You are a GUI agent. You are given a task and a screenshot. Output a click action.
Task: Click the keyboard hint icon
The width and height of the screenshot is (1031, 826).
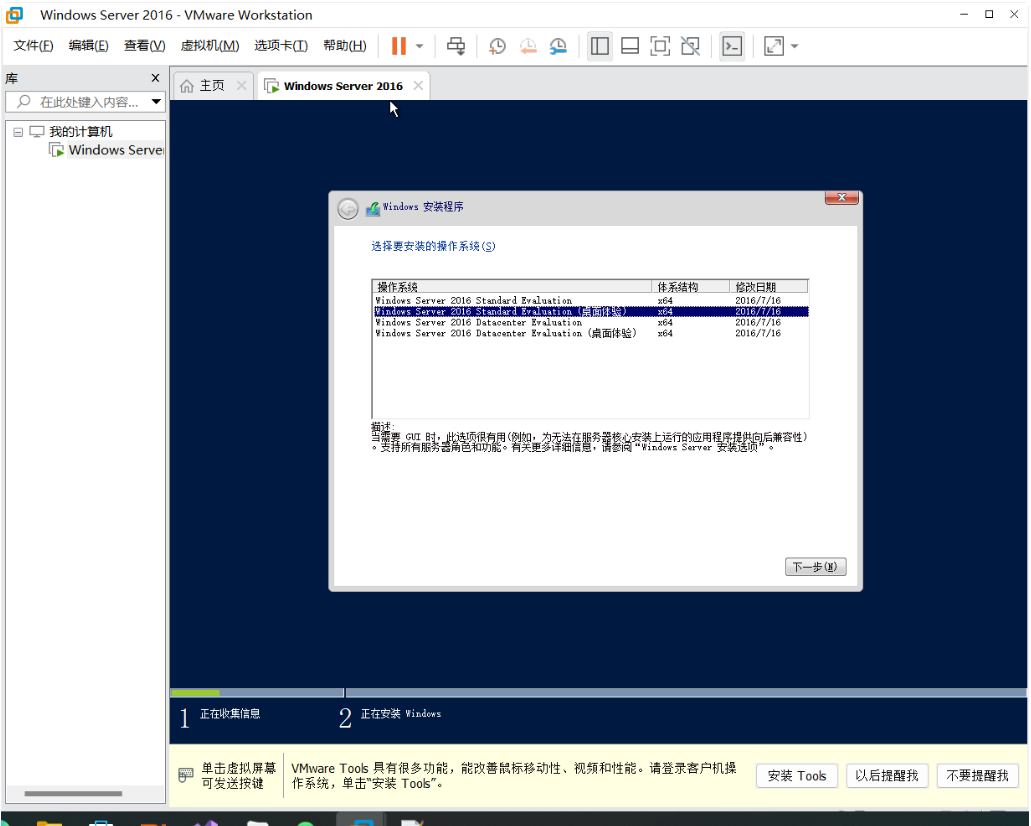(x=185, y=775)
